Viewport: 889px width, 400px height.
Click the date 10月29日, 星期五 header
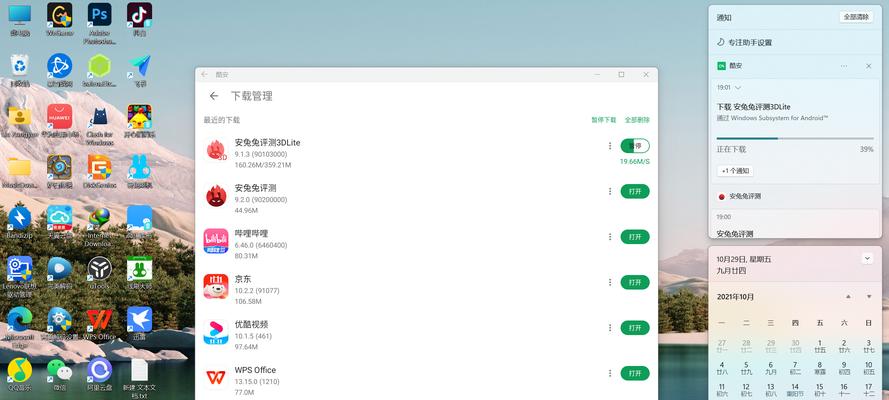(744, 259)
